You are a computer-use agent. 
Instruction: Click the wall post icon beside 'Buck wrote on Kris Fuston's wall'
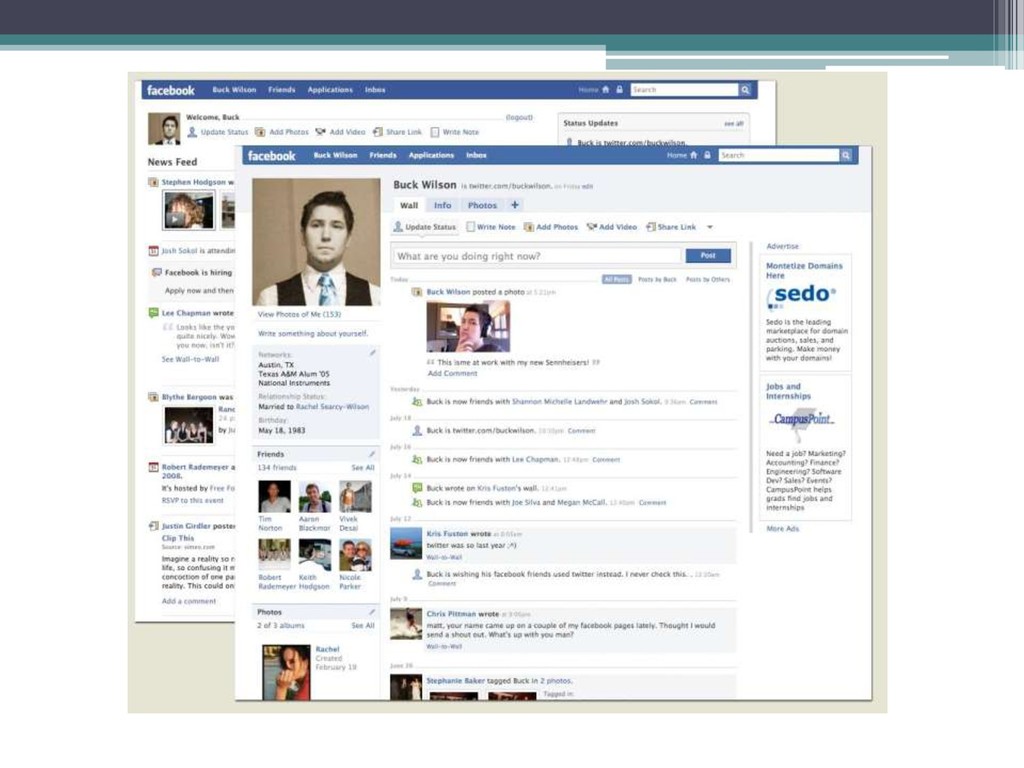point(417,488)
